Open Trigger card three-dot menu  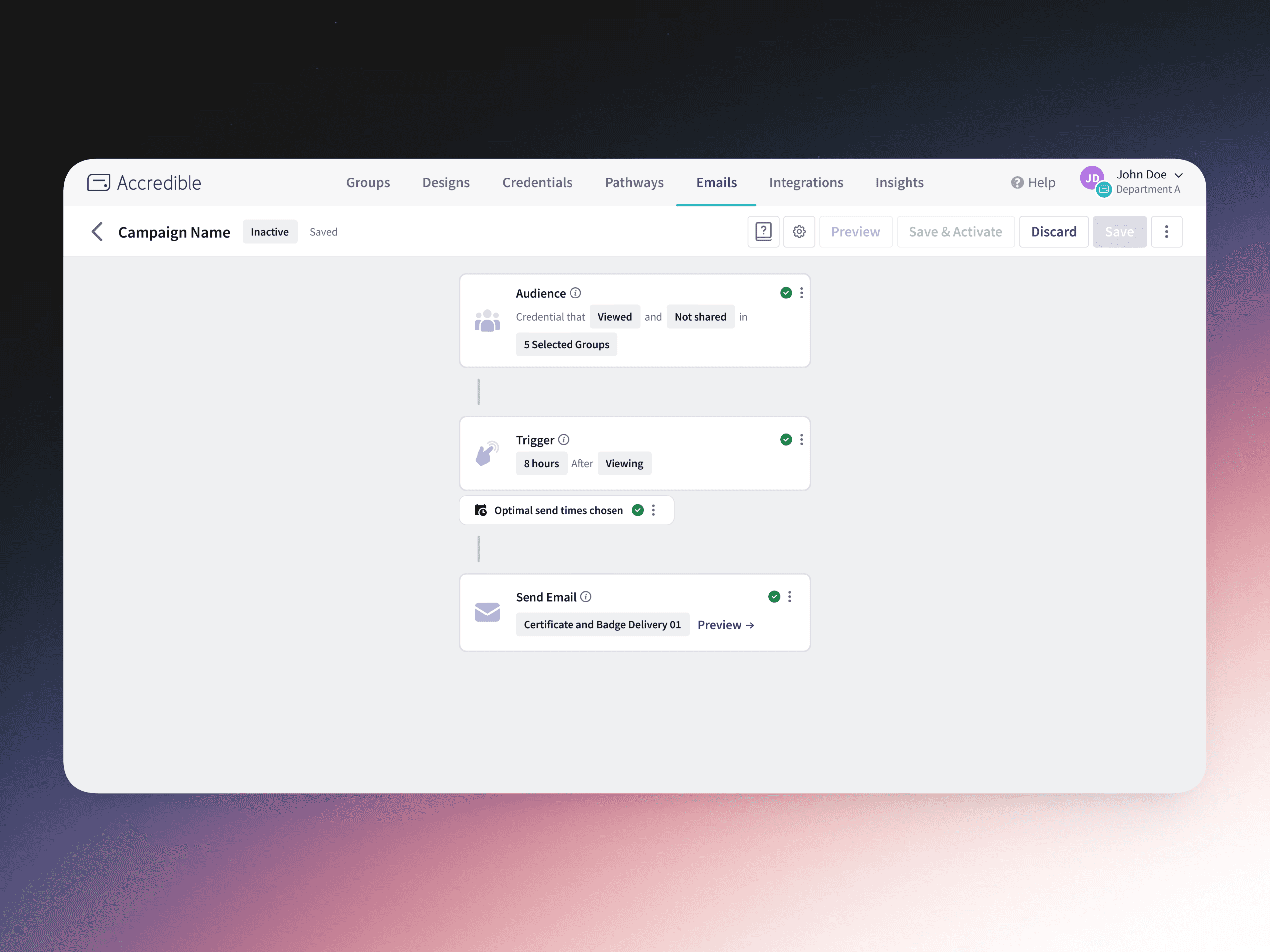pyautogui.click(x=801, y=440)
